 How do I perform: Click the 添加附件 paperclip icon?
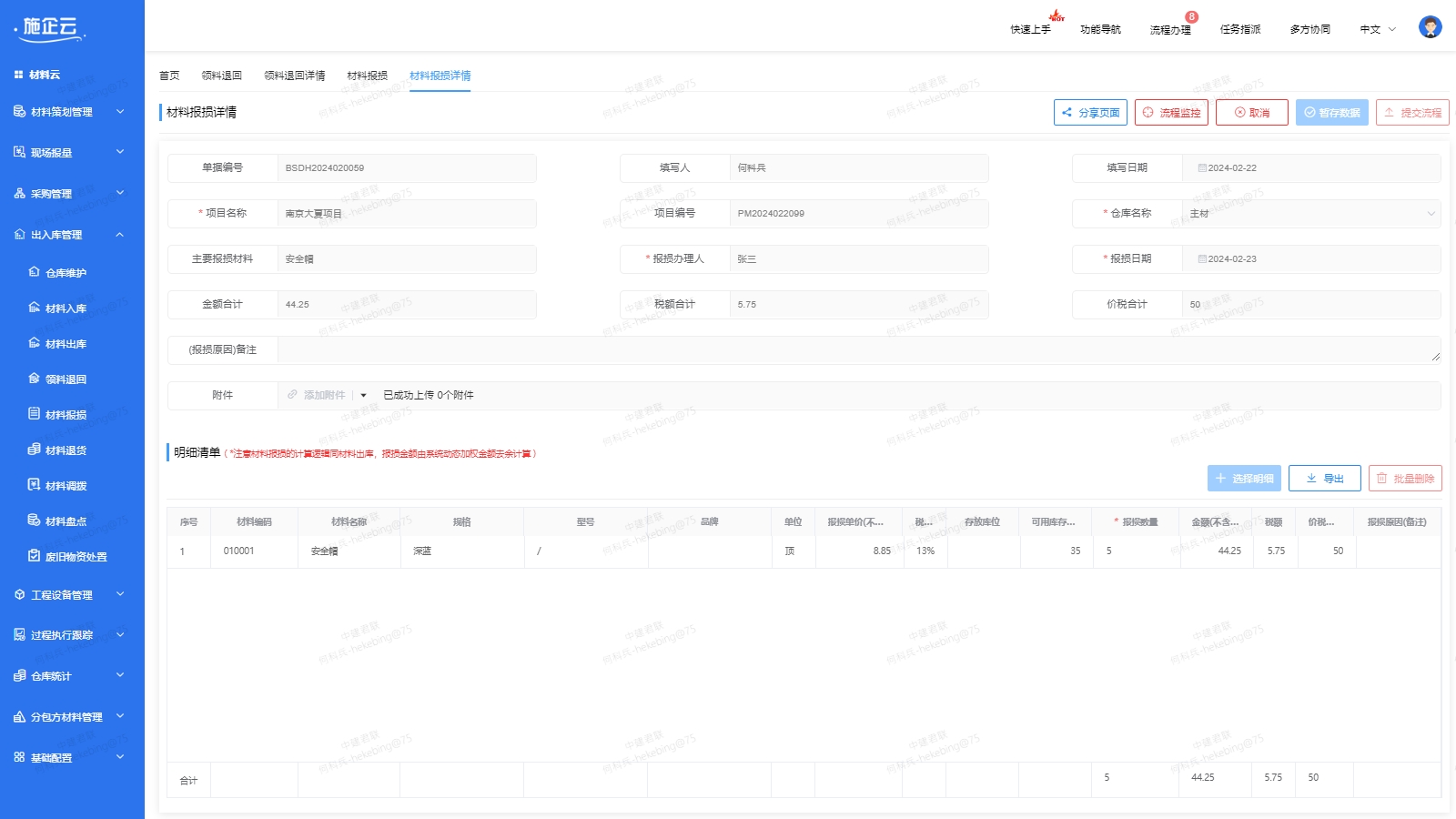pos(292,395)
